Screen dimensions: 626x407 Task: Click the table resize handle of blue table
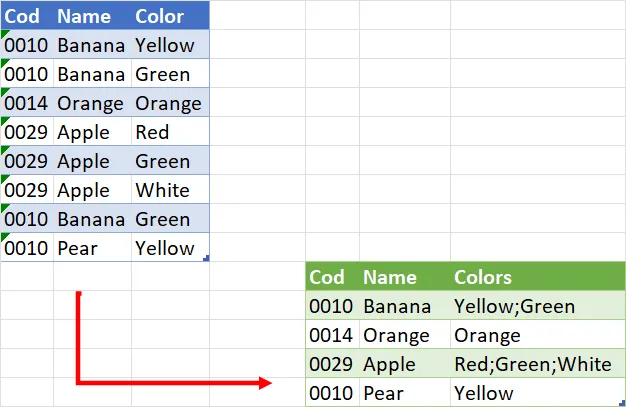pyautogui.click(x=206, y=258)
